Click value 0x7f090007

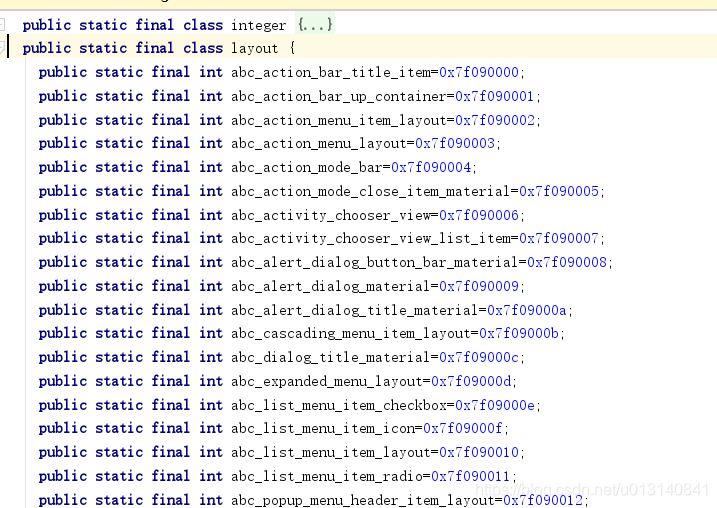pyautogui.click(x=559, y=238)
